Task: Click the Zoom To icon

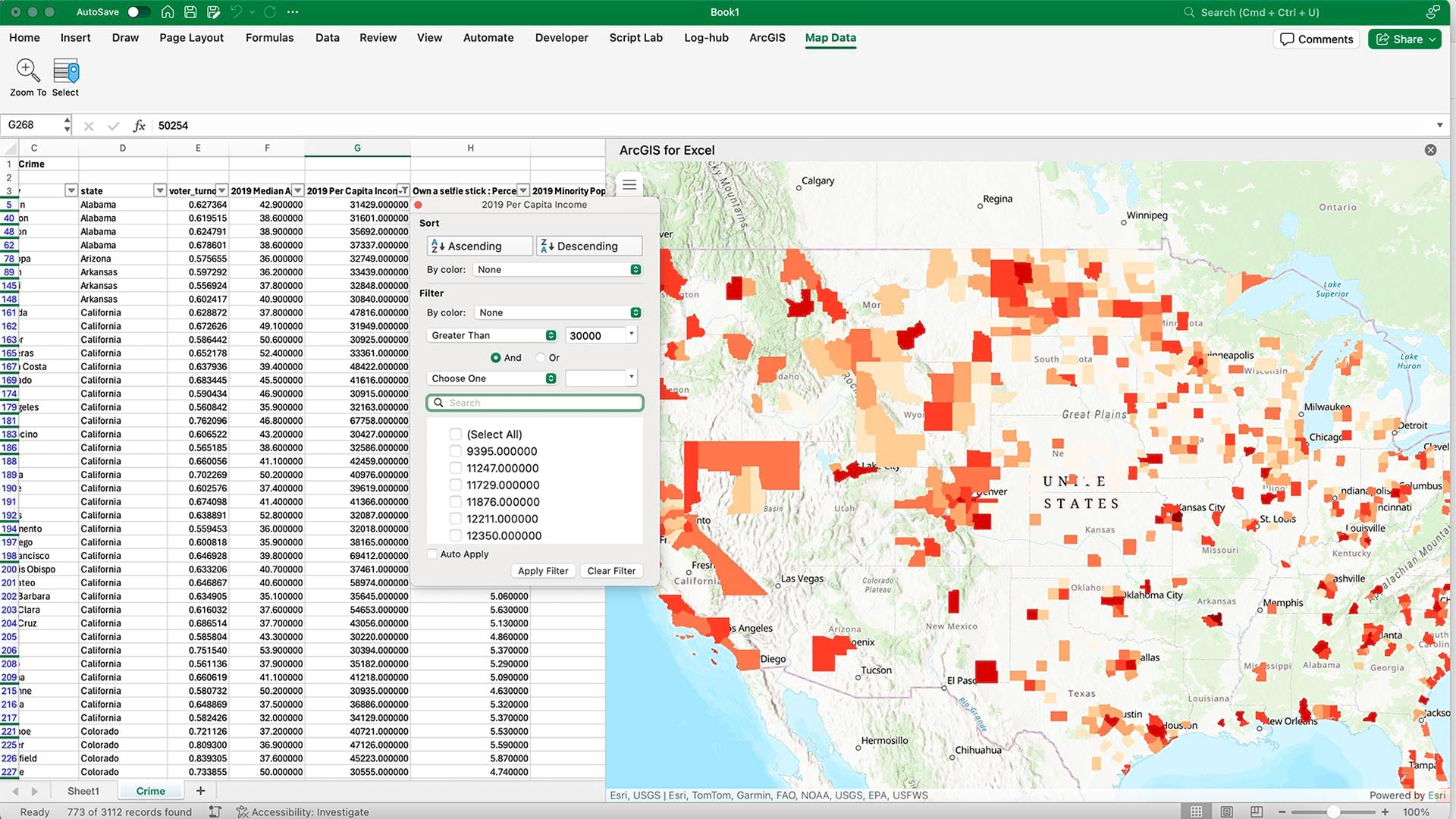Action: (x=28, y=71)
